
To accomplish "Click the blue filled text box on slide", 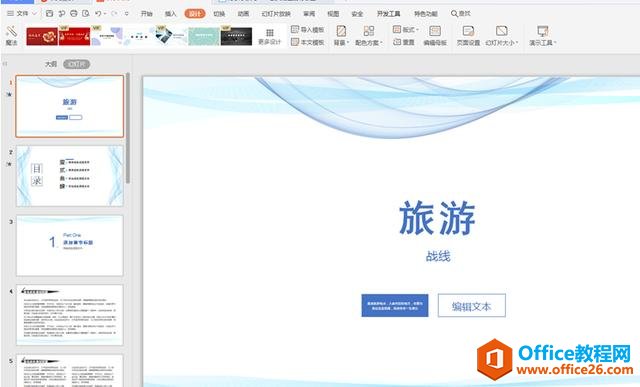I will pos(395,305).
